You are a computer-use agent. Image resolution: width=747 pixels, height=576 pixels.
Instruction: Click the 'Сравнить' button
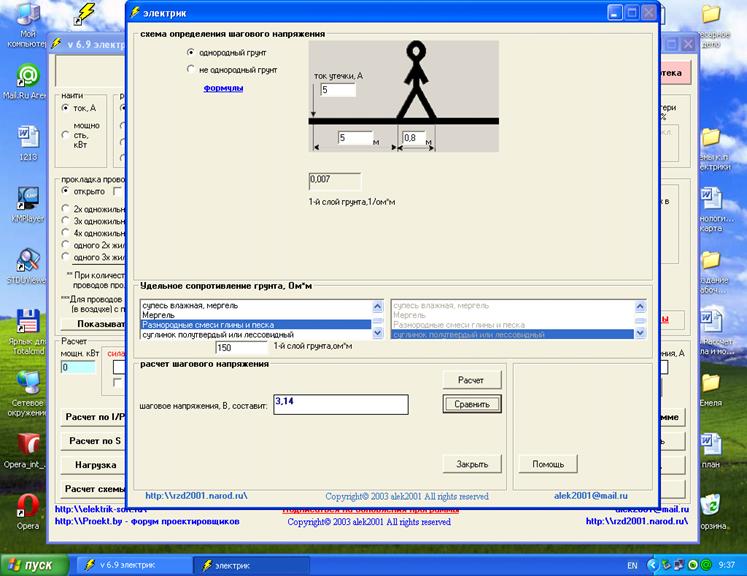click(471, 404)
